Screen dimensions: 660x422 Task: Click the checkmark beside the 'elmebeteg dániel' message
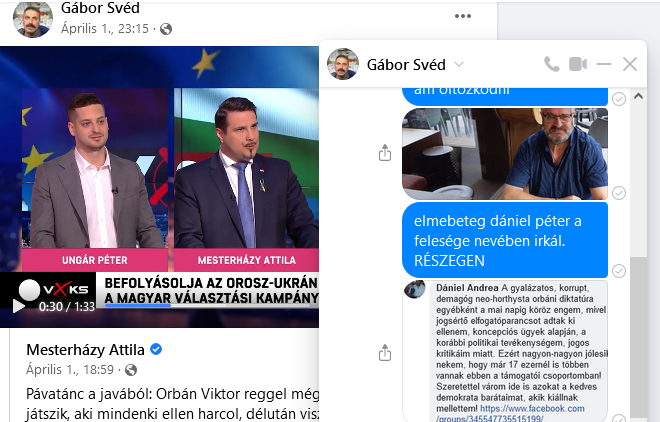point(619,271)
